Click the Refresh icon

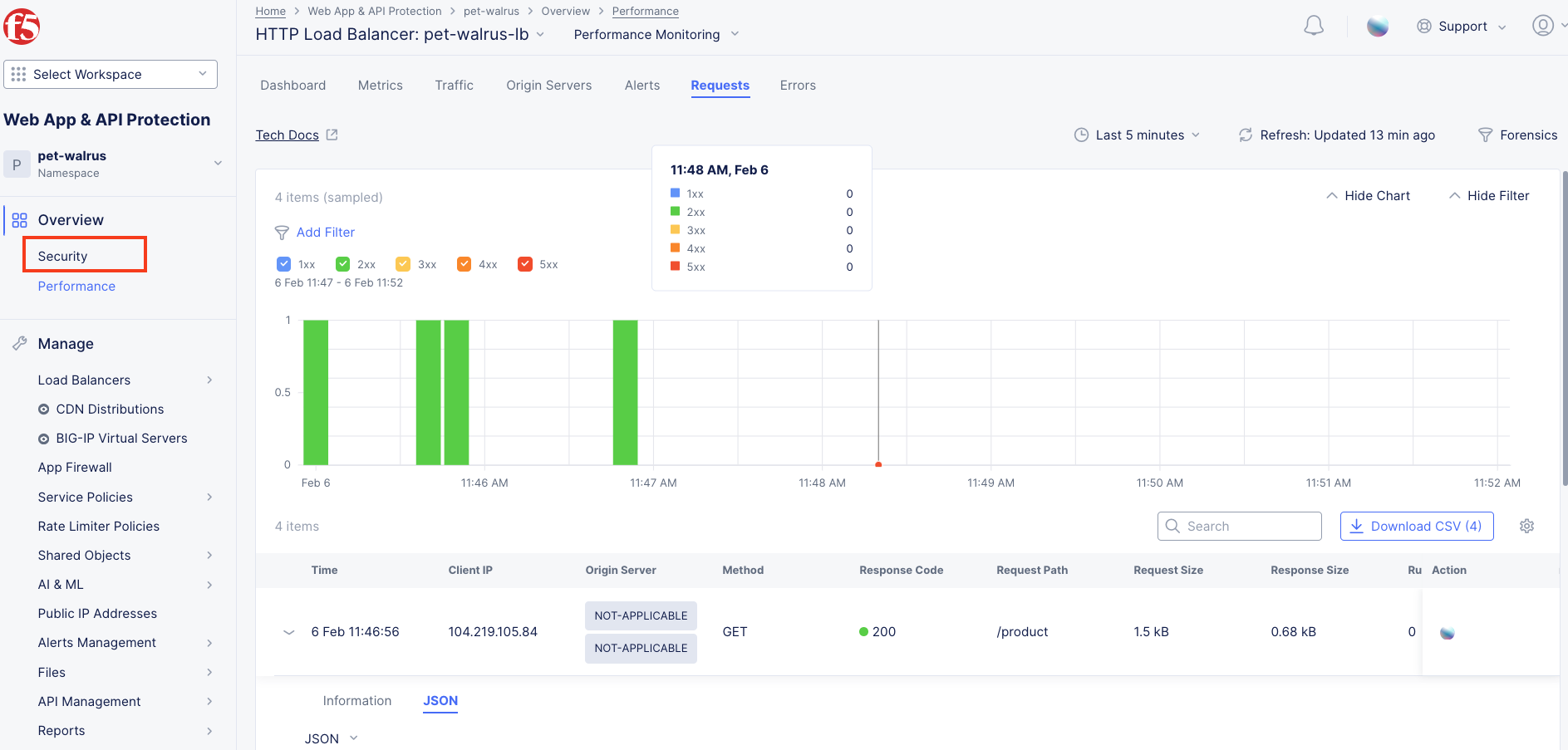(1245, 135)
